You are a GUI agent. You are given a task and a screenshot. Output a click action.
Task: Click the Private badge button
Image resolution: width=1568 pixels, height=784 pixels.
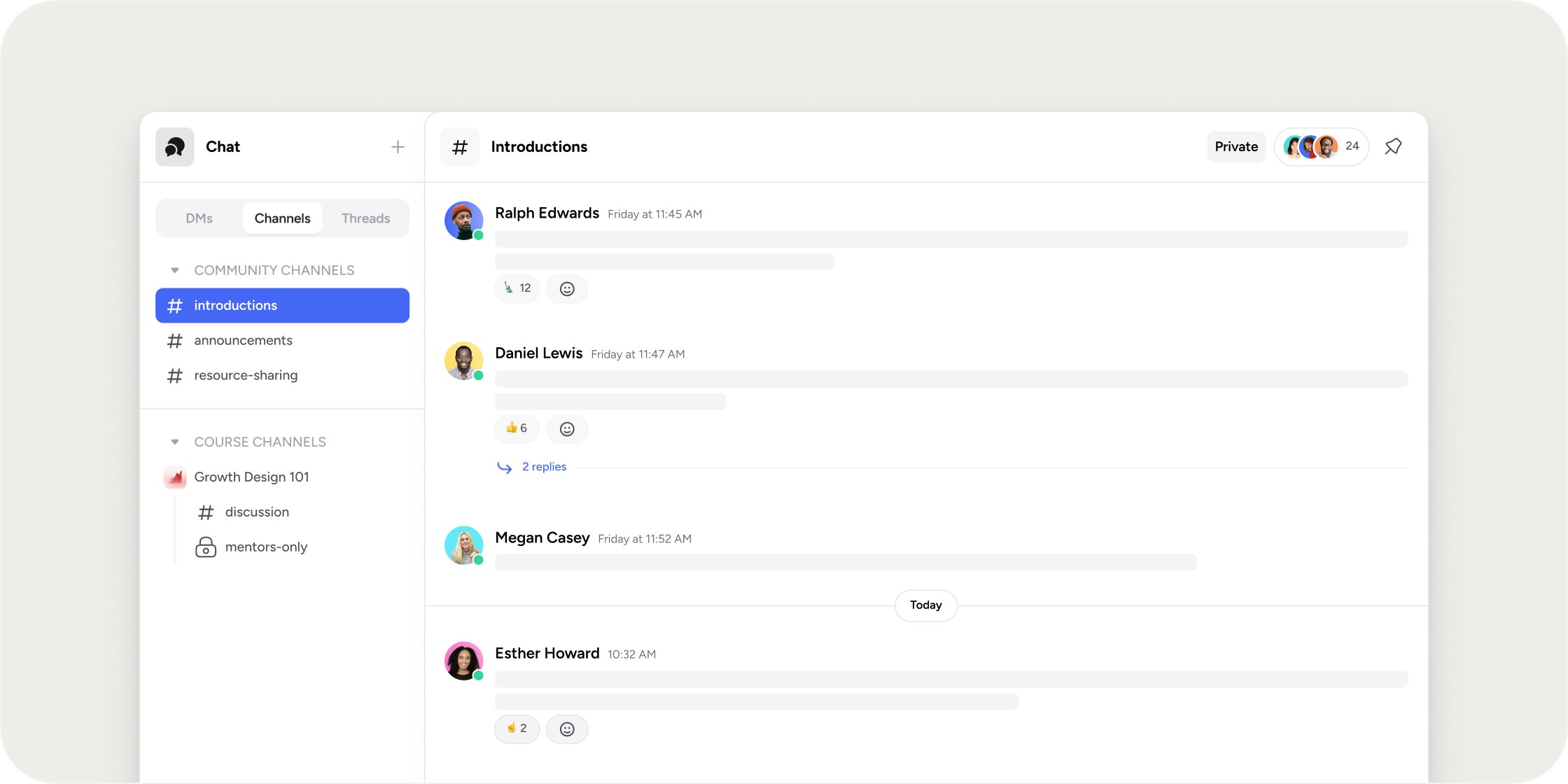pyautogui.click(x=1236, y=147)
